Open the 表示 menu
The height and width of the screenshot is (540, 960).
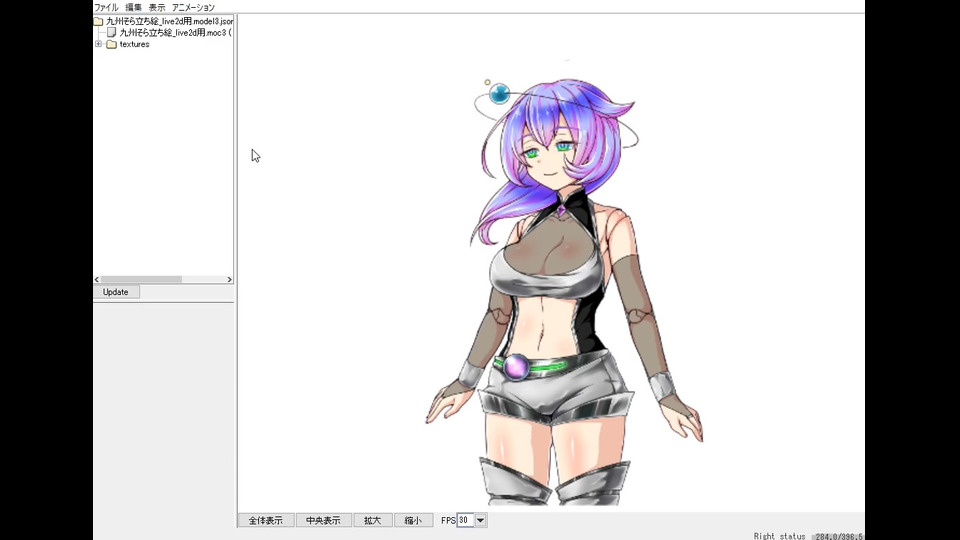tap(157, 7)
